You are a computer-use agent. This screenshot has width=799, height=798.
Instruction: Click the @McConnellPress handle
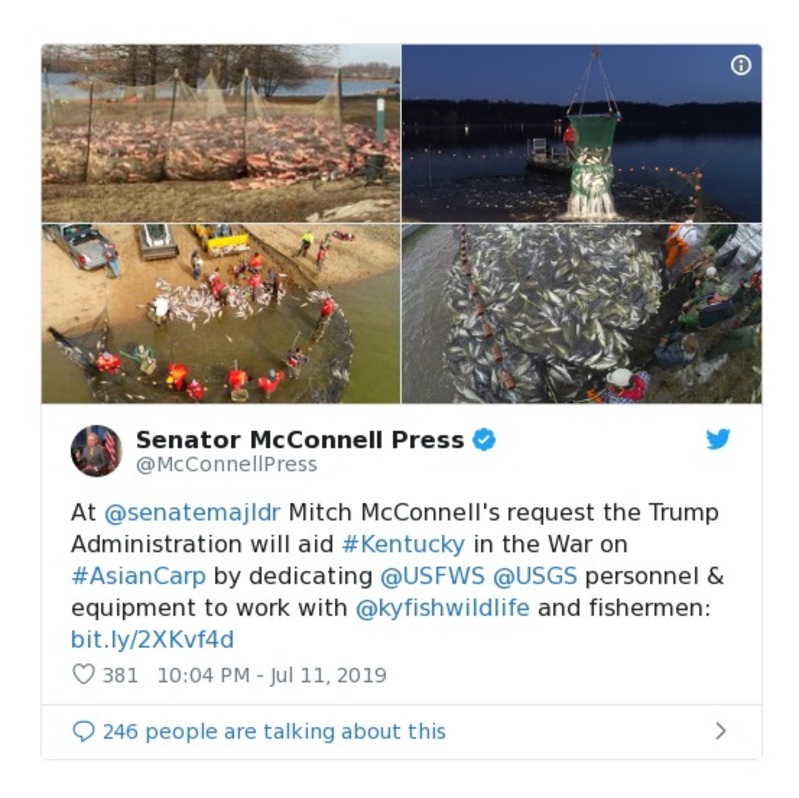coord(227,464)
